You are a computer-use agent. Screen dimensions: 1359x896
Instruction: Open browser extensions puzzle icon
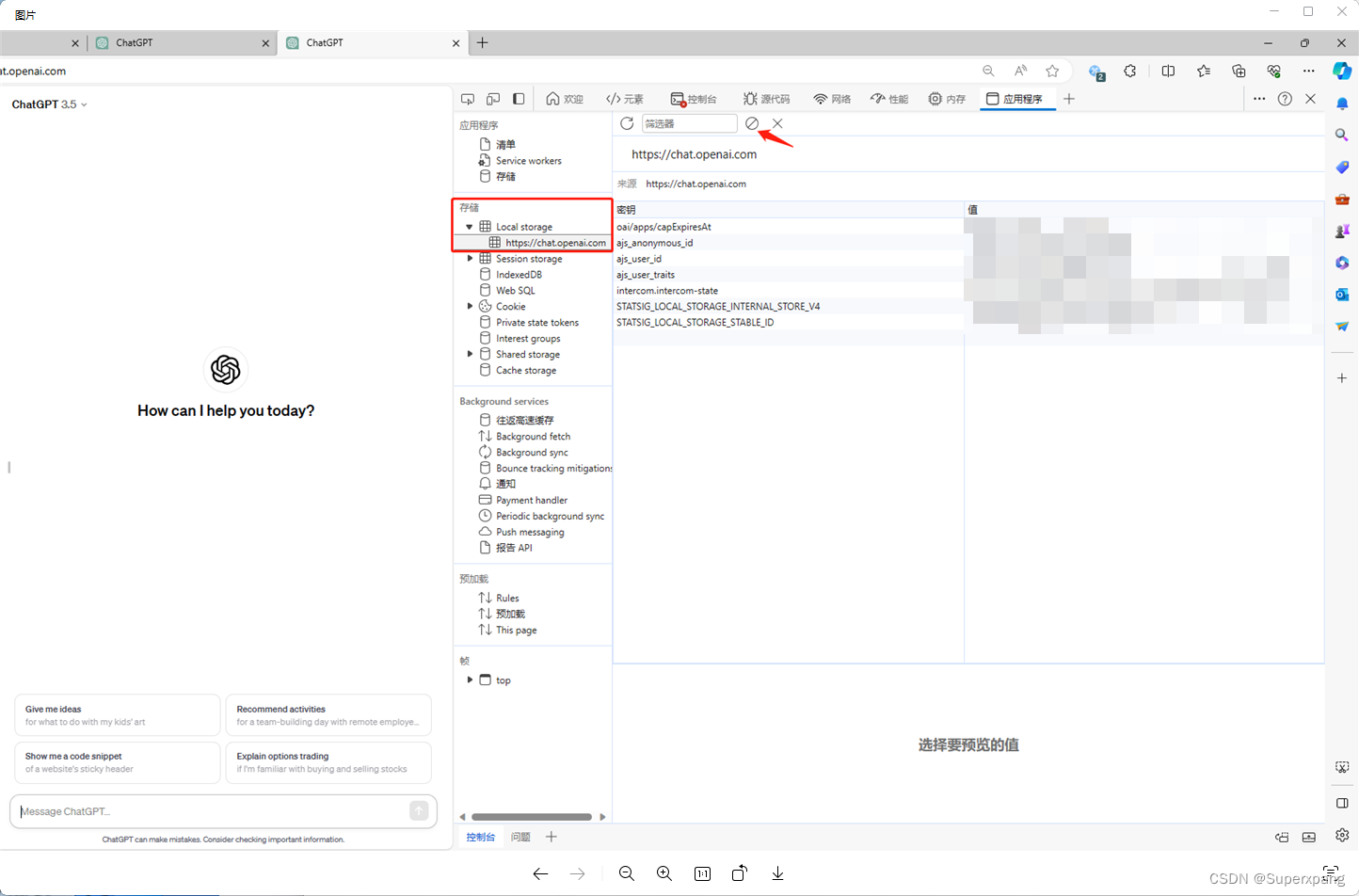(1130, 71)
